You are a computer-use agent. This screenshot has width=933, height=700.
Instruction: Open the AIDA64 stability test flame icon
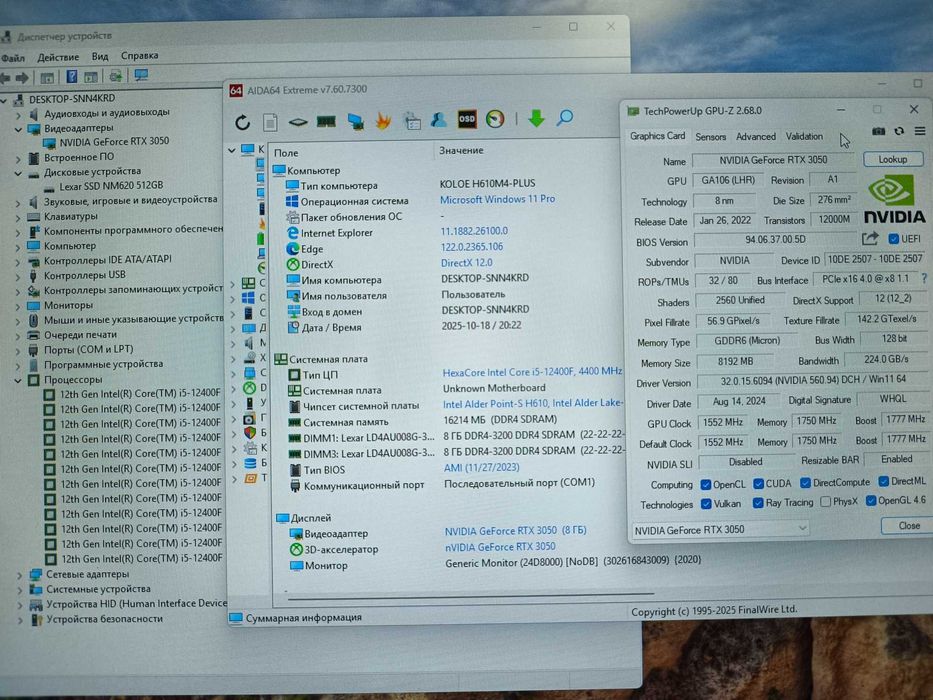pyautogui.click(x=383, y=121)
